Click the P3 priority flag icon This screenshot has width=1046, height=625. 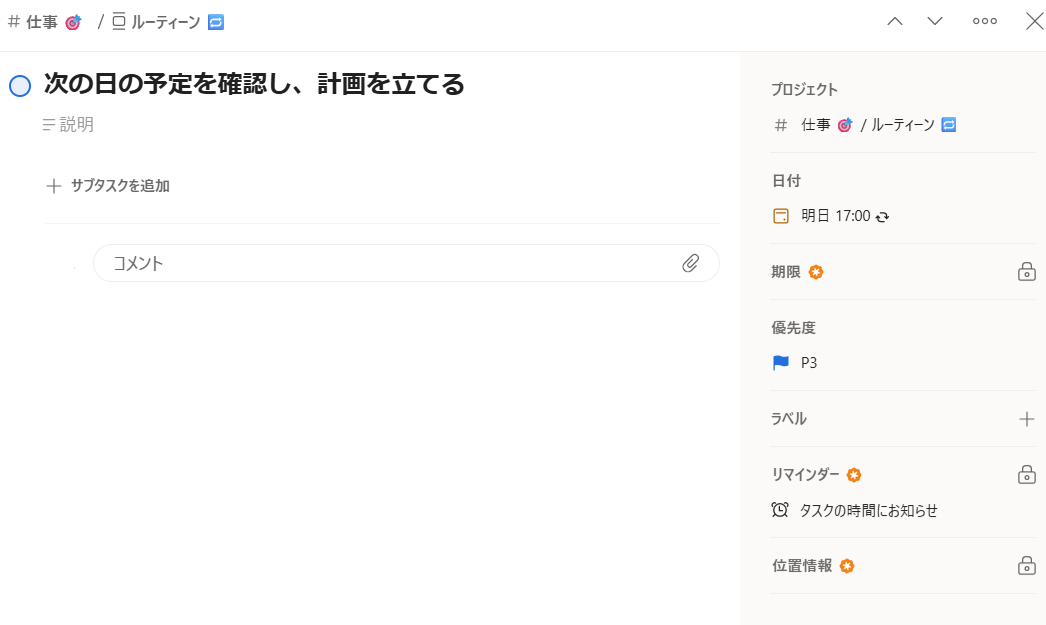[x=780, y=363]
